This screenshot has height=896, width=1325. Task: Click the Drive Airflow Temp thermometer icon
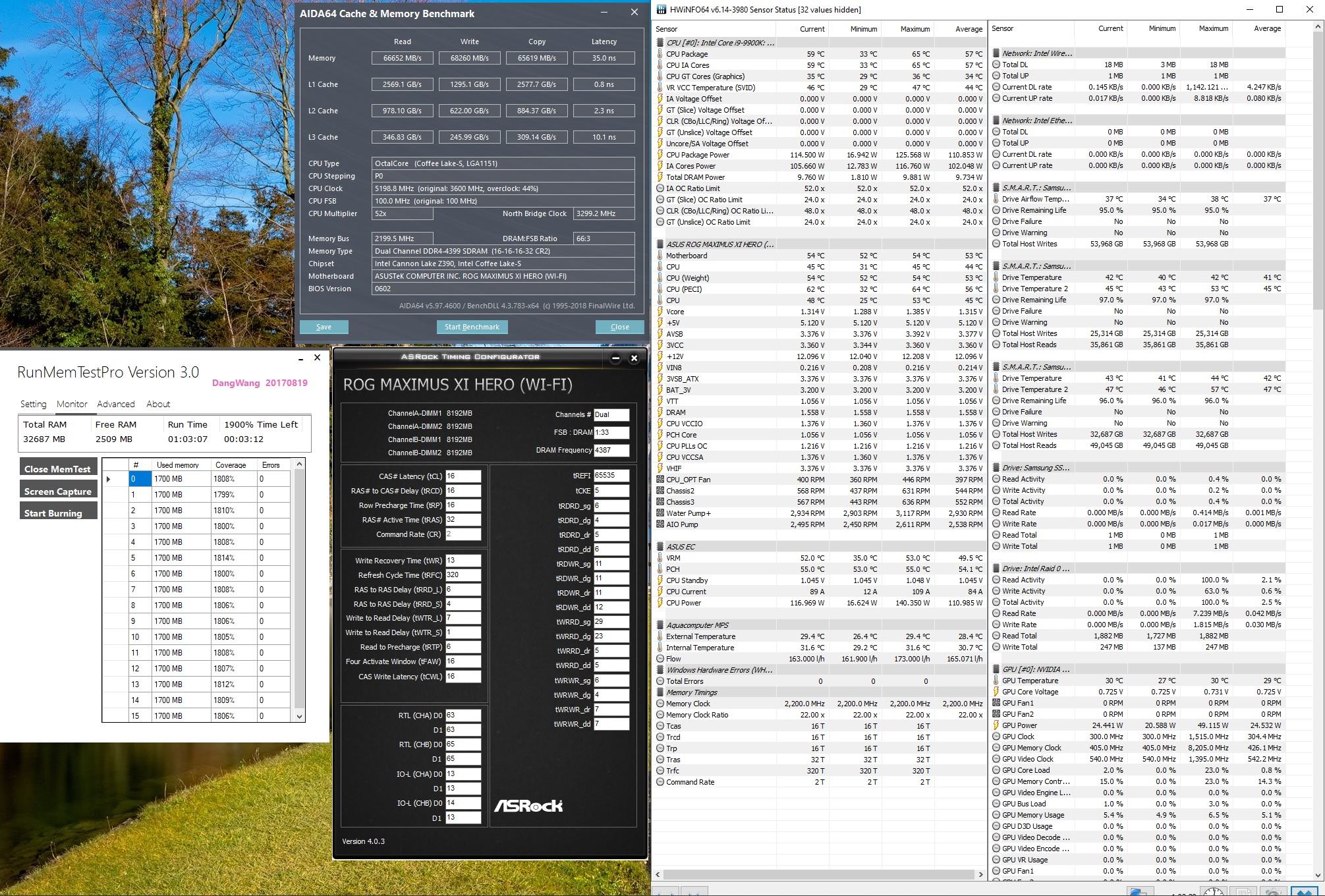996,199
